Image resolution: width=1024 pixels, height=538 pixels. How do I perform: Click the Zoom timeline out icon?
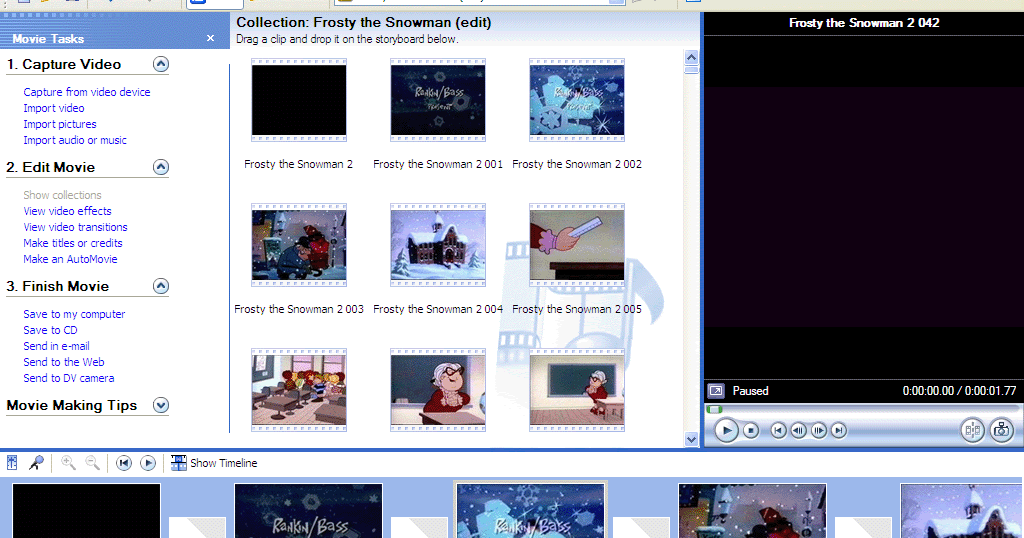[x=93, y=463]
